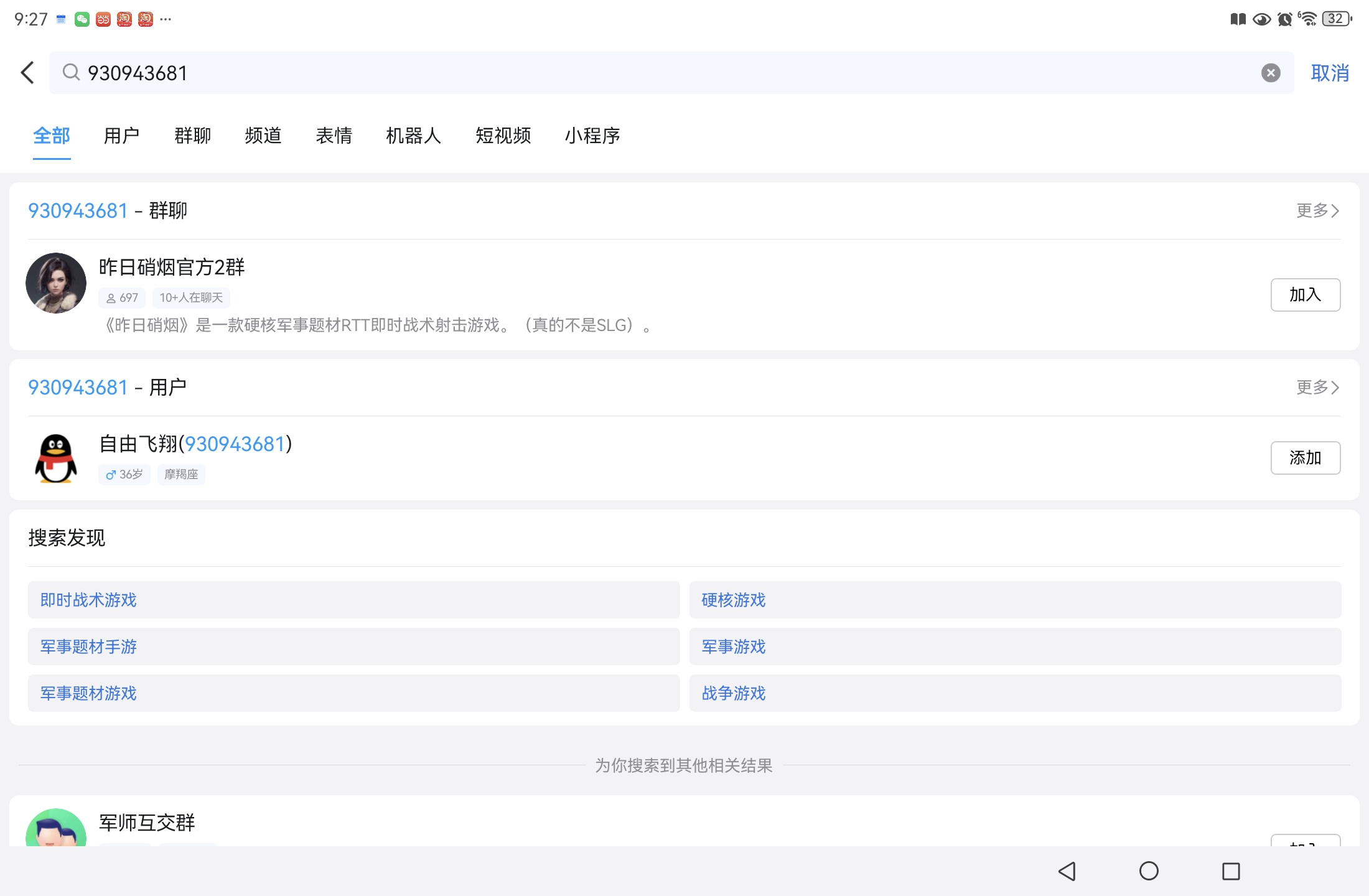Tap the battery indicator showing 32

(1337, 19)
